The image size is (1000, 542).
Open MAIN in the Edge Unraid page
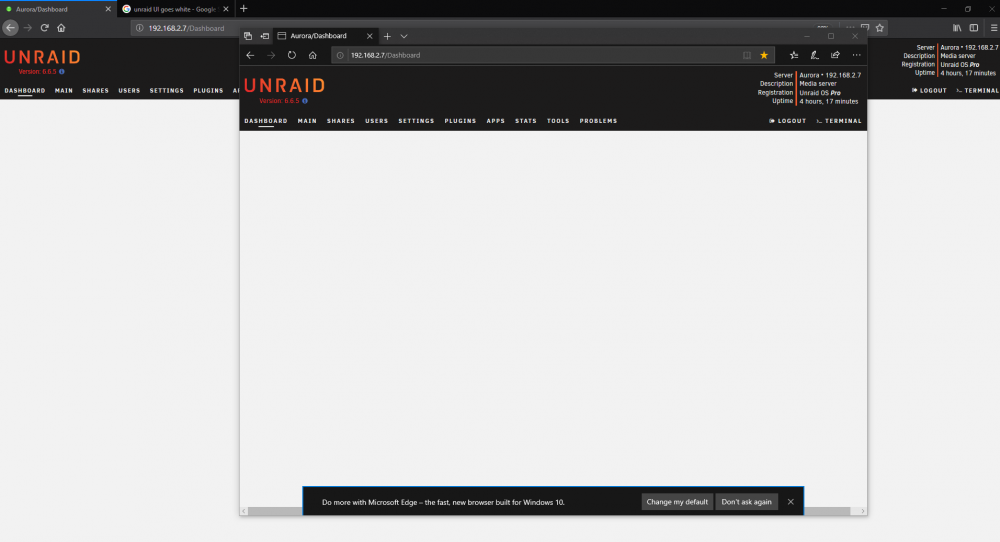307,121
